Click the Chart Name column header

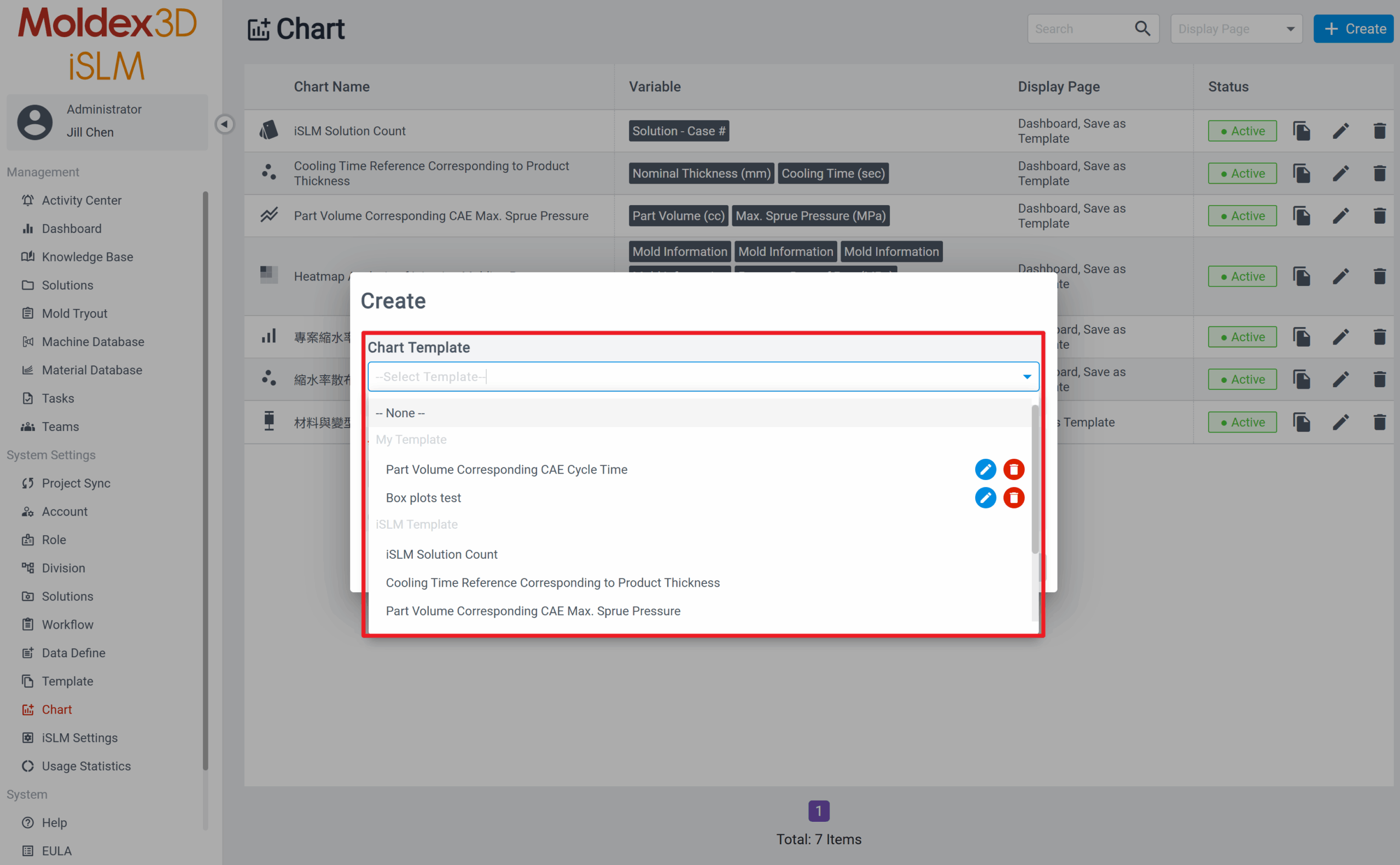tap(332, 86)
